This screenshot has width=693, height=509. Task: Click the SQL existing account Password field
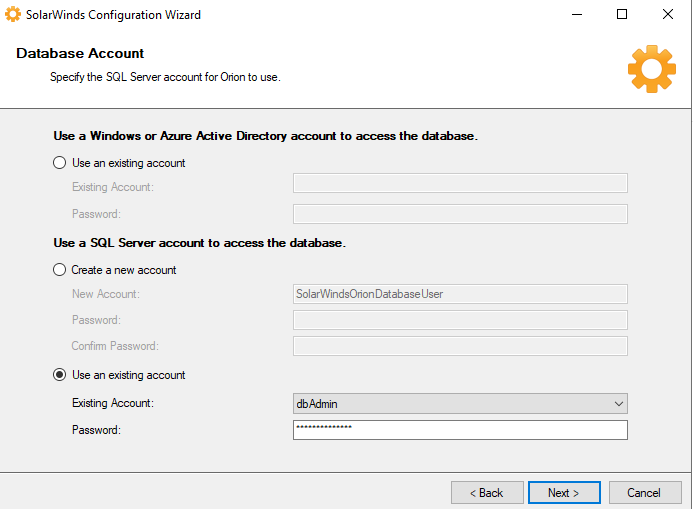tap(460, 430)
